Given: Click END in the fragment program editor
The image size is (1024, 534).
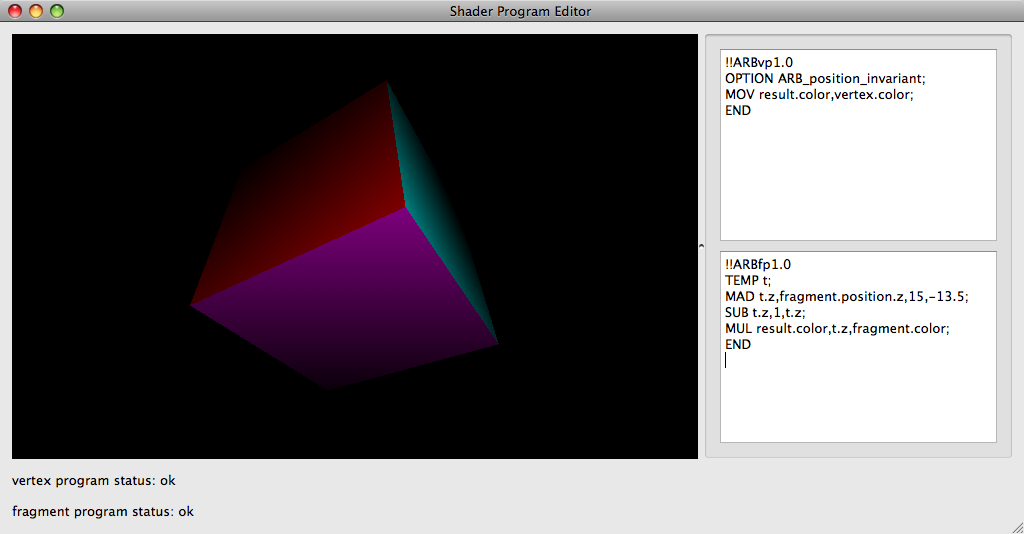Looking at the screenshot, I should coord(738,345).
